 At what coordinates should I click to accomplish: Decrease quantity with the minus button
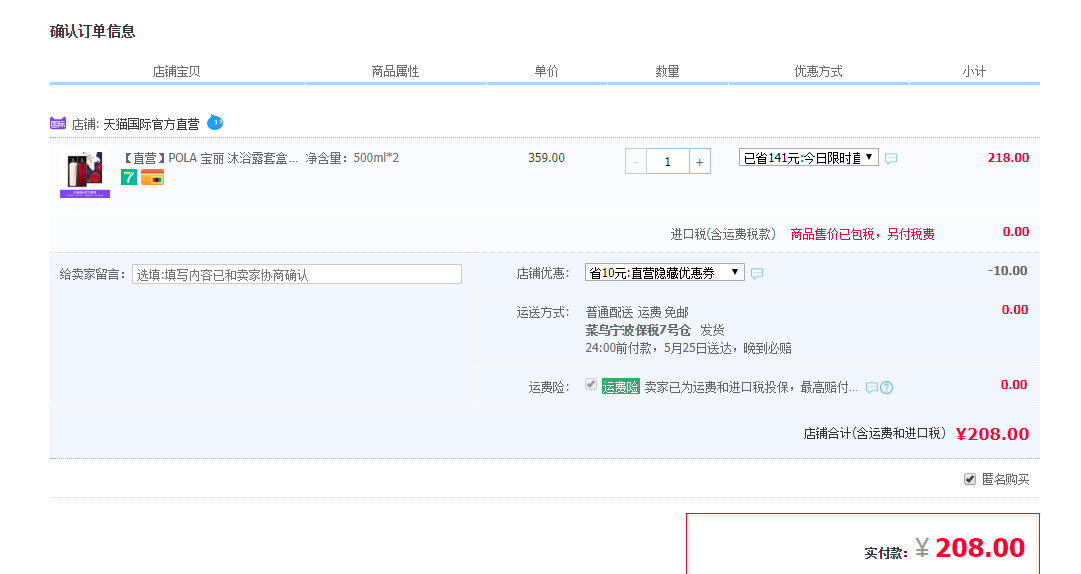point(636,161)
